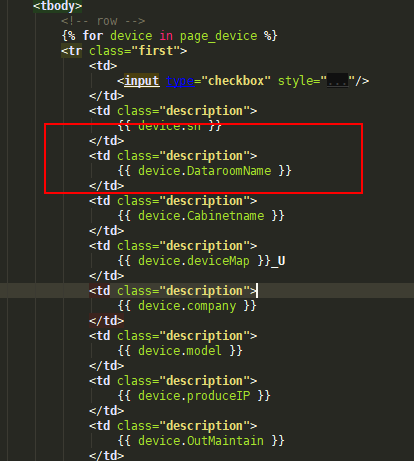
Task: Click the device.OutMaintain template variable
Action: pos(201,441)
